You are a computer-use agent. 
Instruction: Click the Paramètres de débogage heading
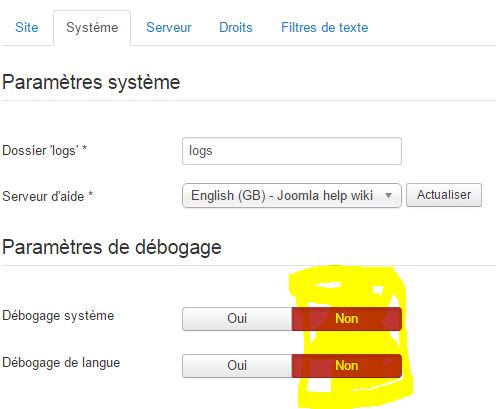point(112,247)
